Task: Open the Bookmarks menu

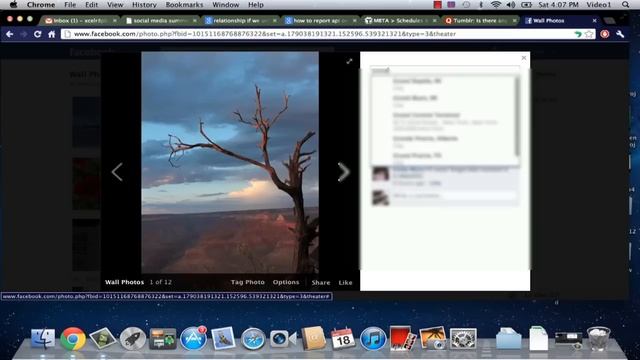Action: point(184,5)
